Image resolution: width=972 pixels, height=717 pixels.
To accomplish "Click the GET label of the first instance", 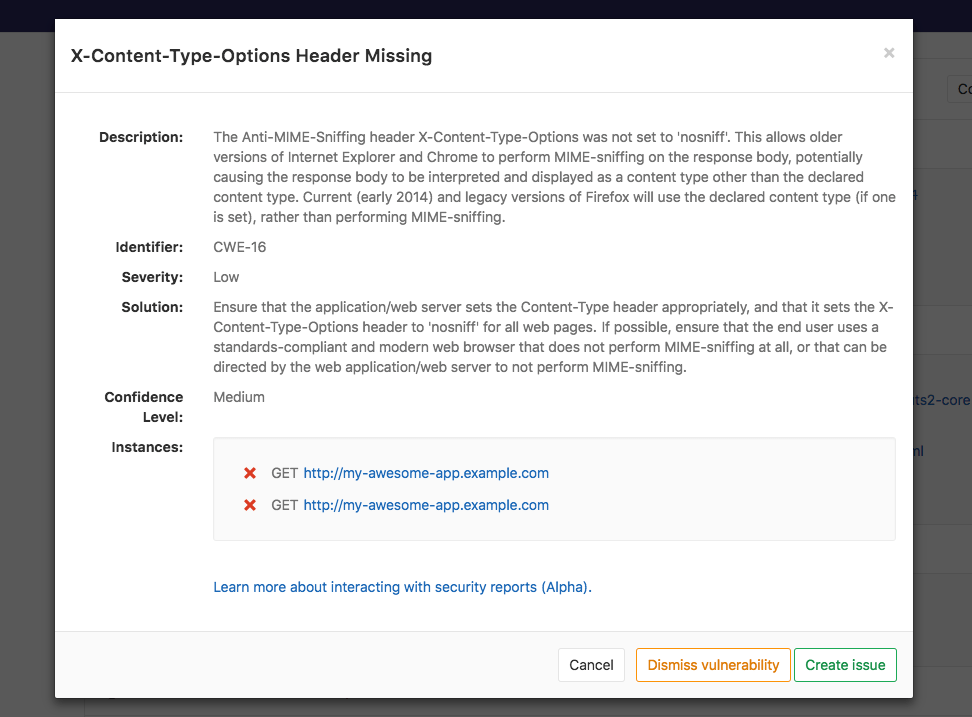I will click(283, 473).
